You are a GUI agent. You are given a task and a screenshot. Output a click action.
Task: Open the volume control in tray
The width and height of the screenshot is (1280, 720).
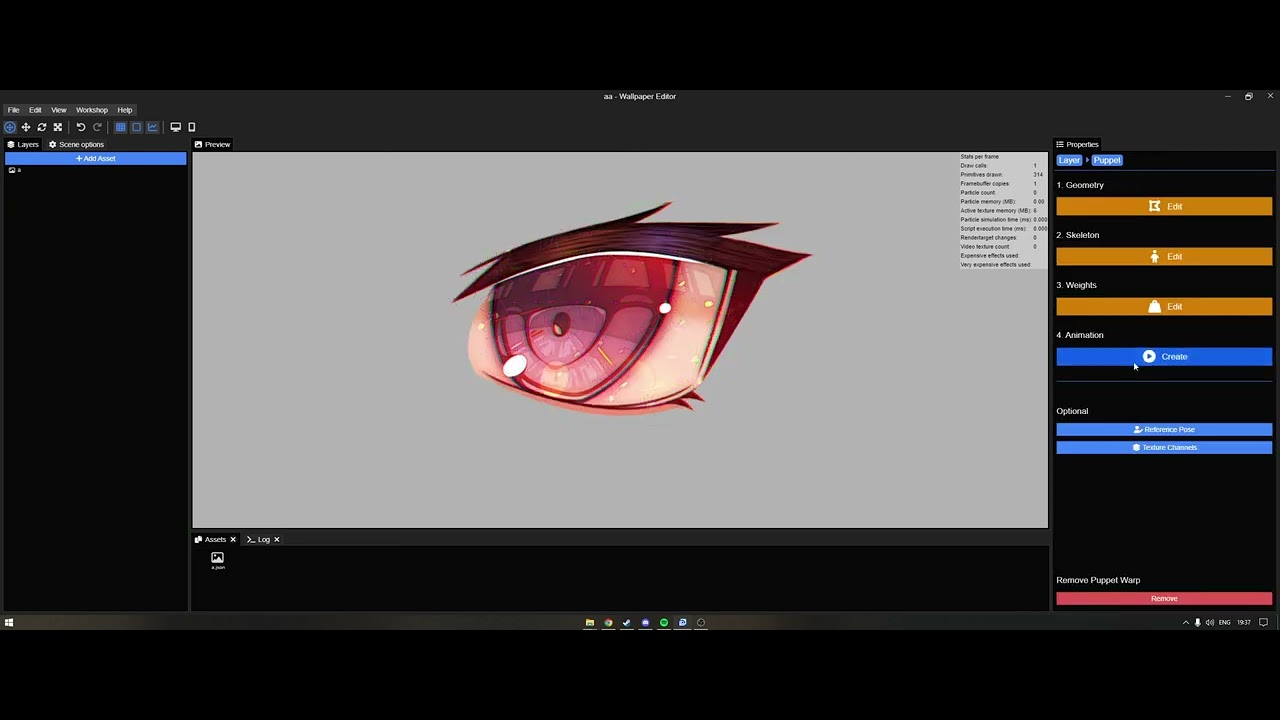[x=1210, y=622]
